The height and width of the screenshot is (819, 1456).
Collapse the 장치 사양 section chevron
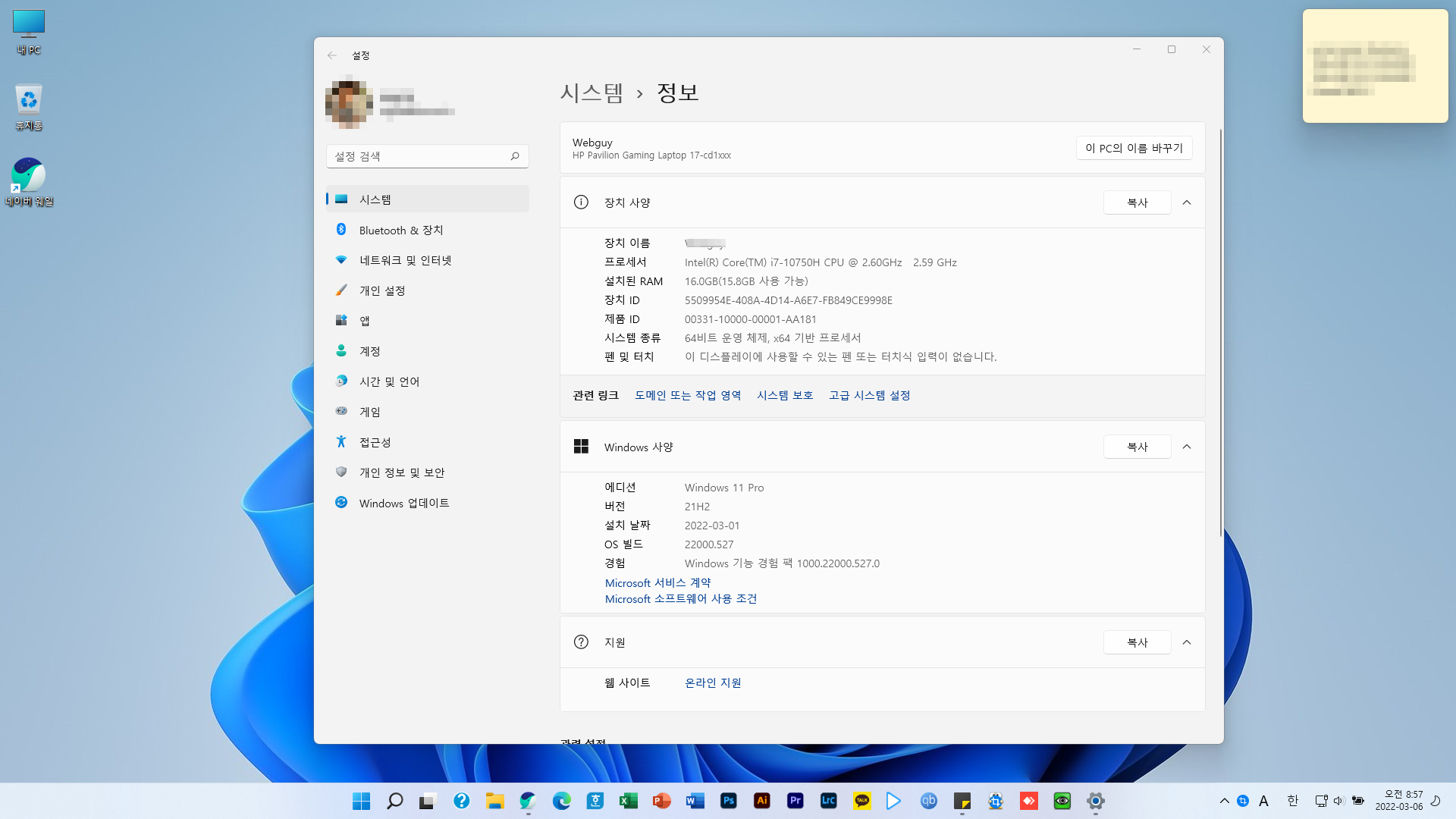click(x=1187, y=202)
